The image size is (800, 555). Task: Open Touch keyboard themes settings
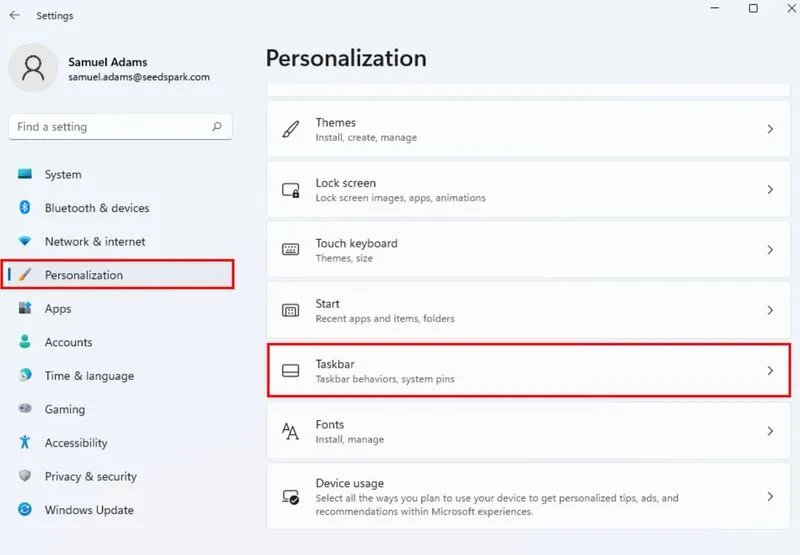[529, 249]
